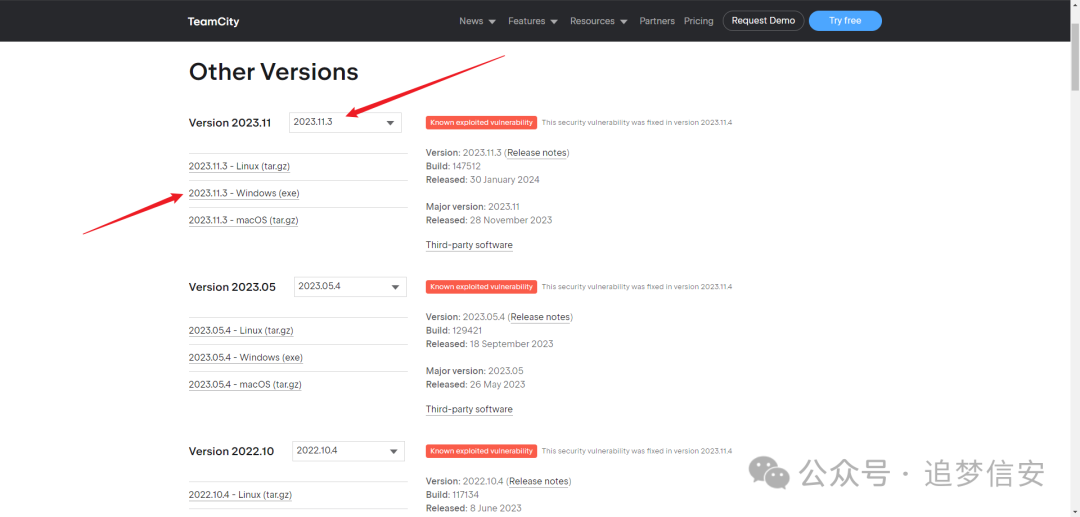This screenshot has height=517, width=1080.
Task: Click Released: 18 September 2023 text
Action: (489, 344)
